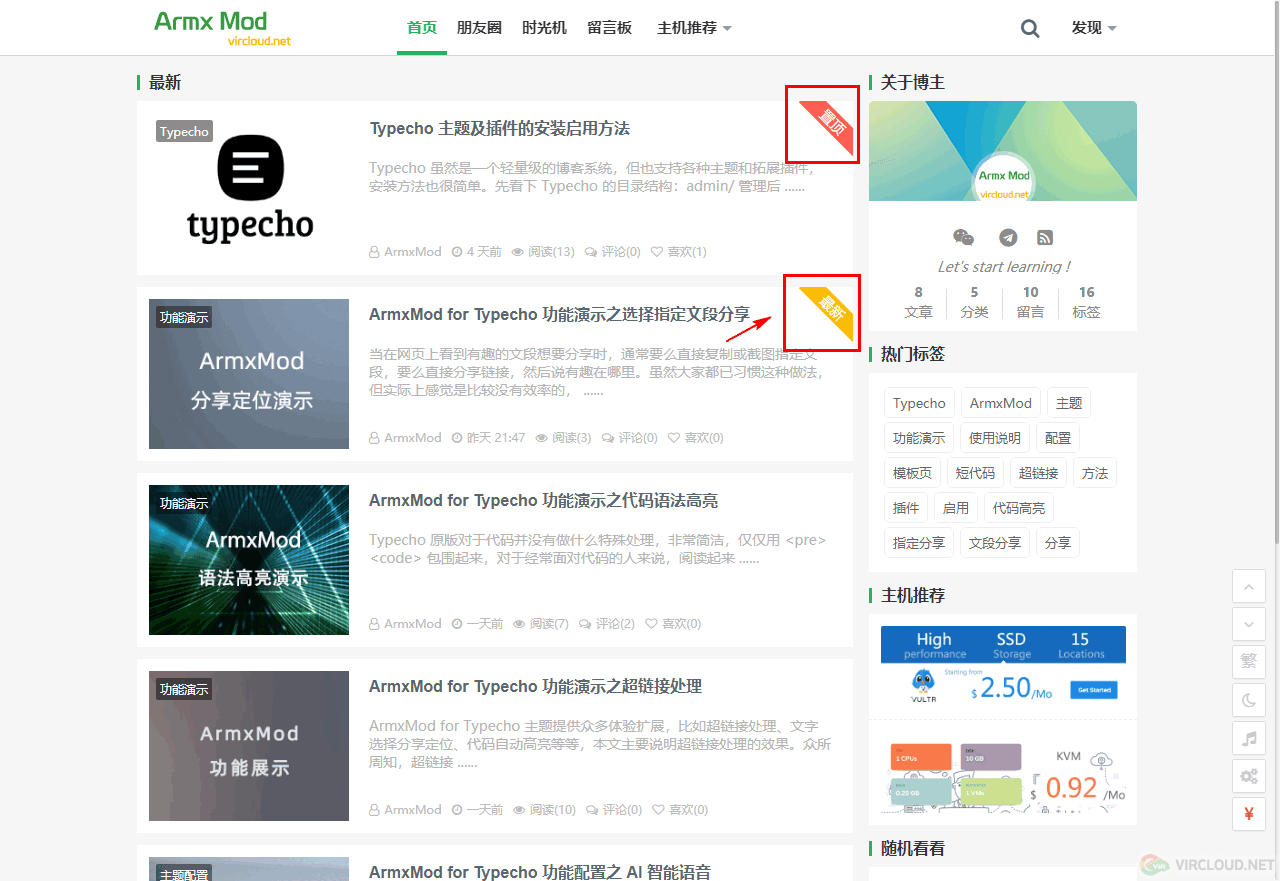Select the 模板页 hot tag
Image resolution: width=1280 pixels, height=881 pixels.
912,473
